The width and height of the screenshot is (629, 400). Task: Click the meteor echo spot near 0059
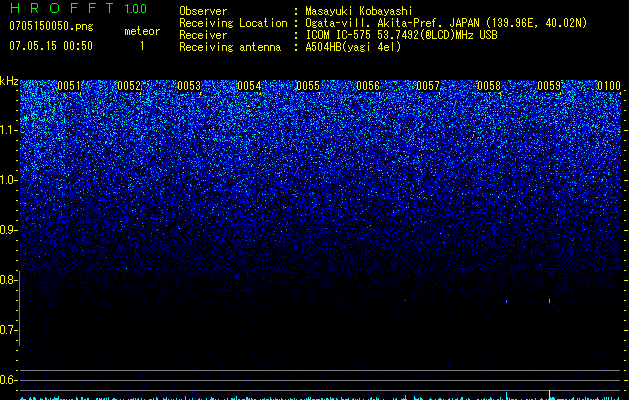tap(549, 301)
